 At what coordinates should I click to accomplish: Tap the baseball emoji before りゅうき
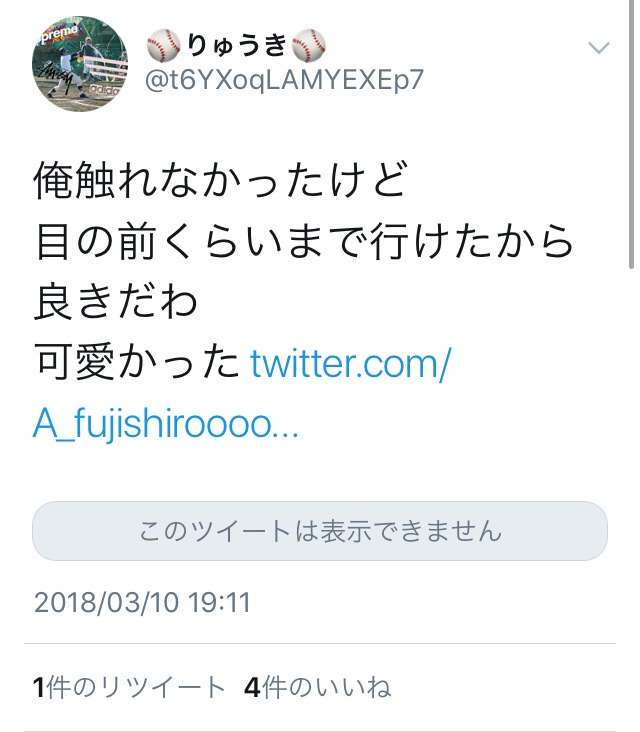(x=164, y=44)
